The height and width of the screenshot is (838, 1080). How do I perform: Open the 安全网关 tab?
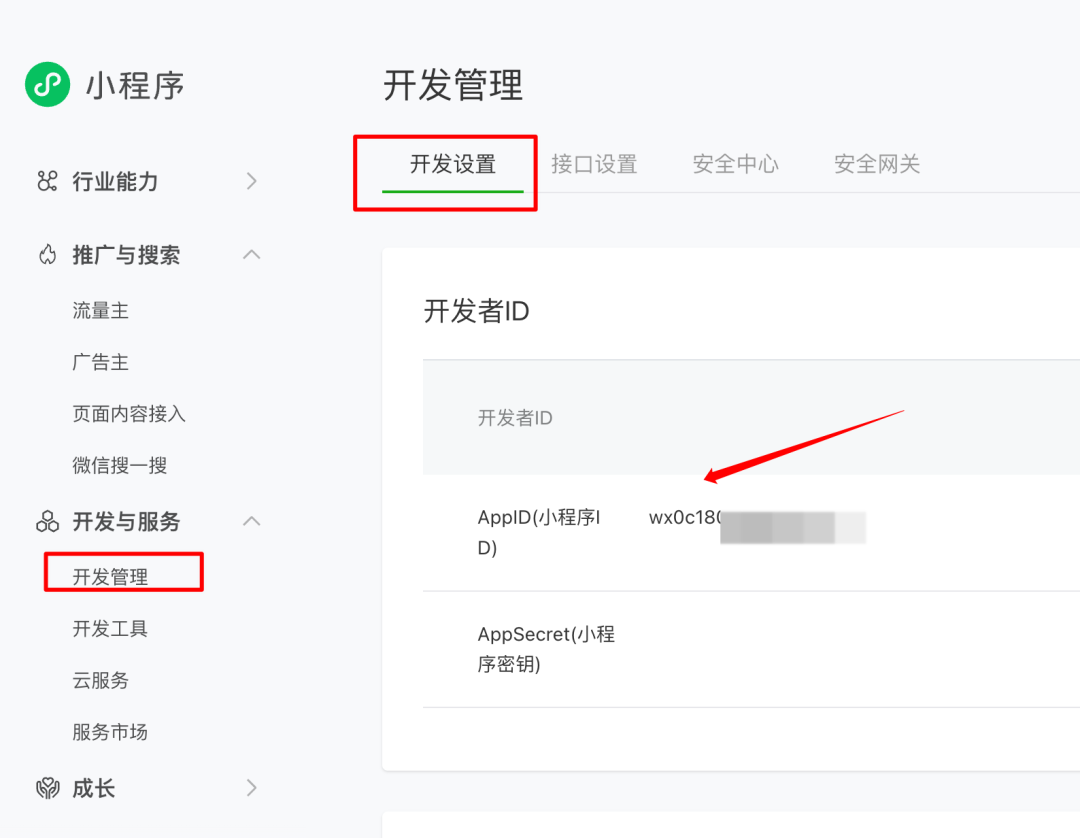(877, 165)
